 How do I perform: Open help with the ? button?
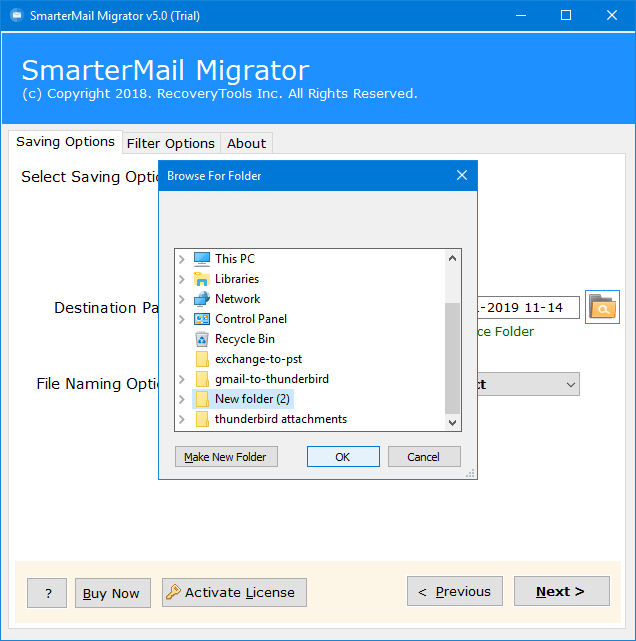(x=47, y=593)
